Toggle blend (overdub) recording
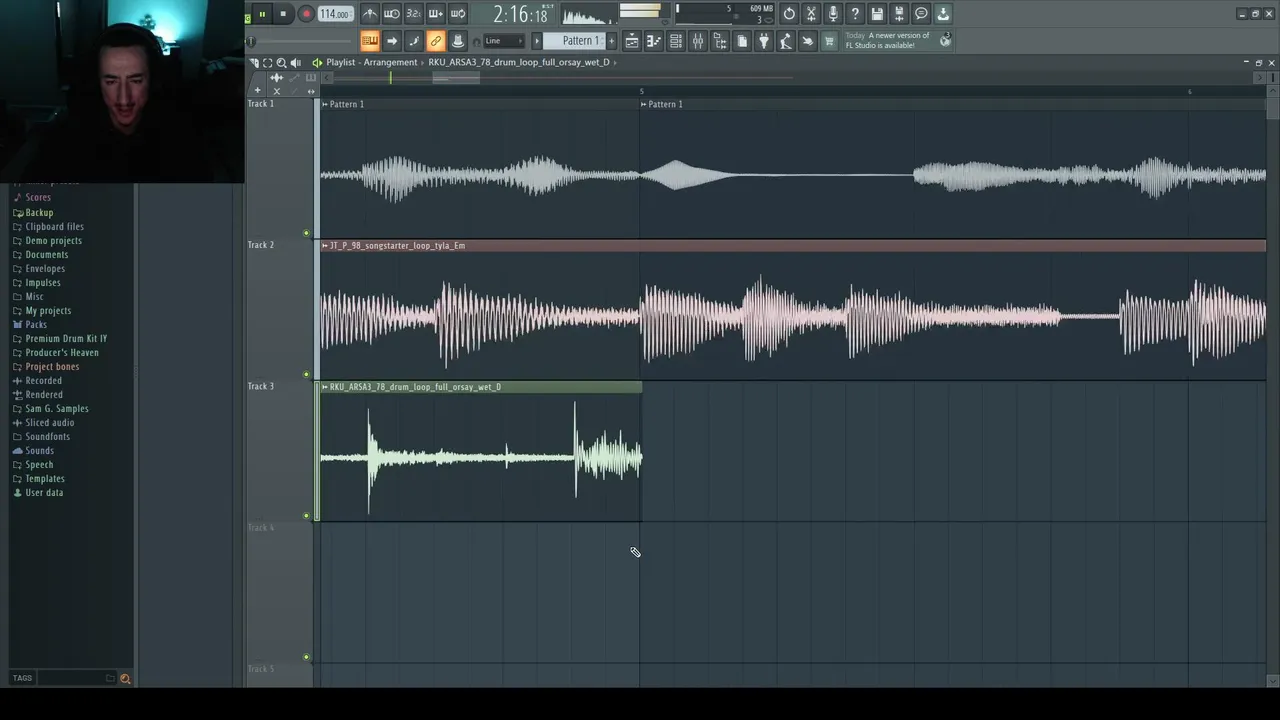This screenshot has width=1280, height=720. coord(436,14)
